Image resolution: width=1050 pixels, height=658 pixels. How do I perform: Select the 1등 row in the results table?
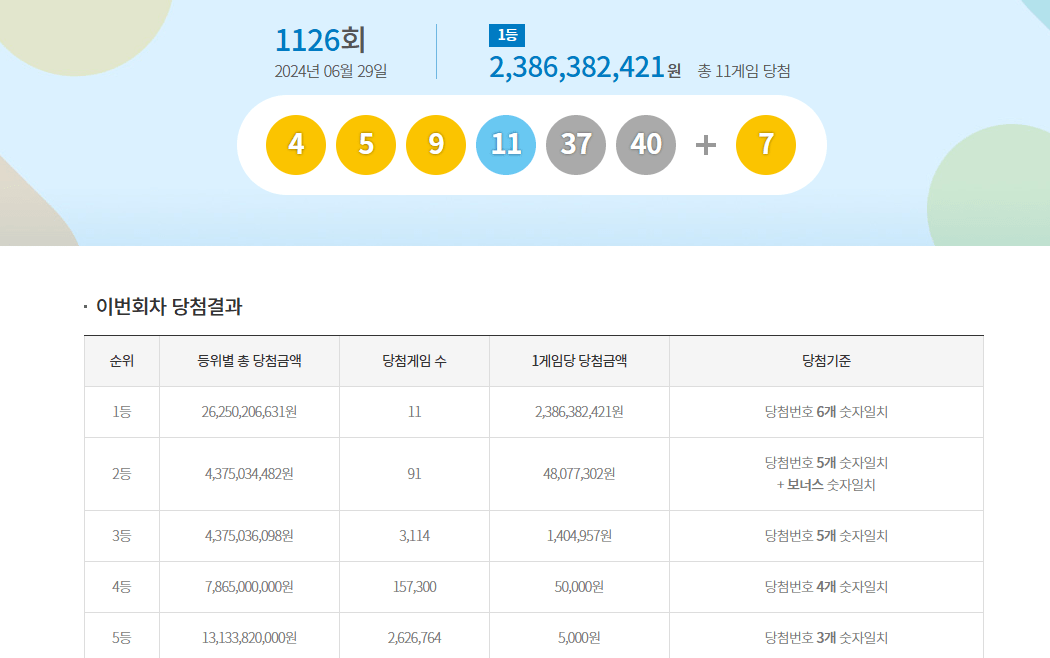pyautogui.click(x=120, y=412)
